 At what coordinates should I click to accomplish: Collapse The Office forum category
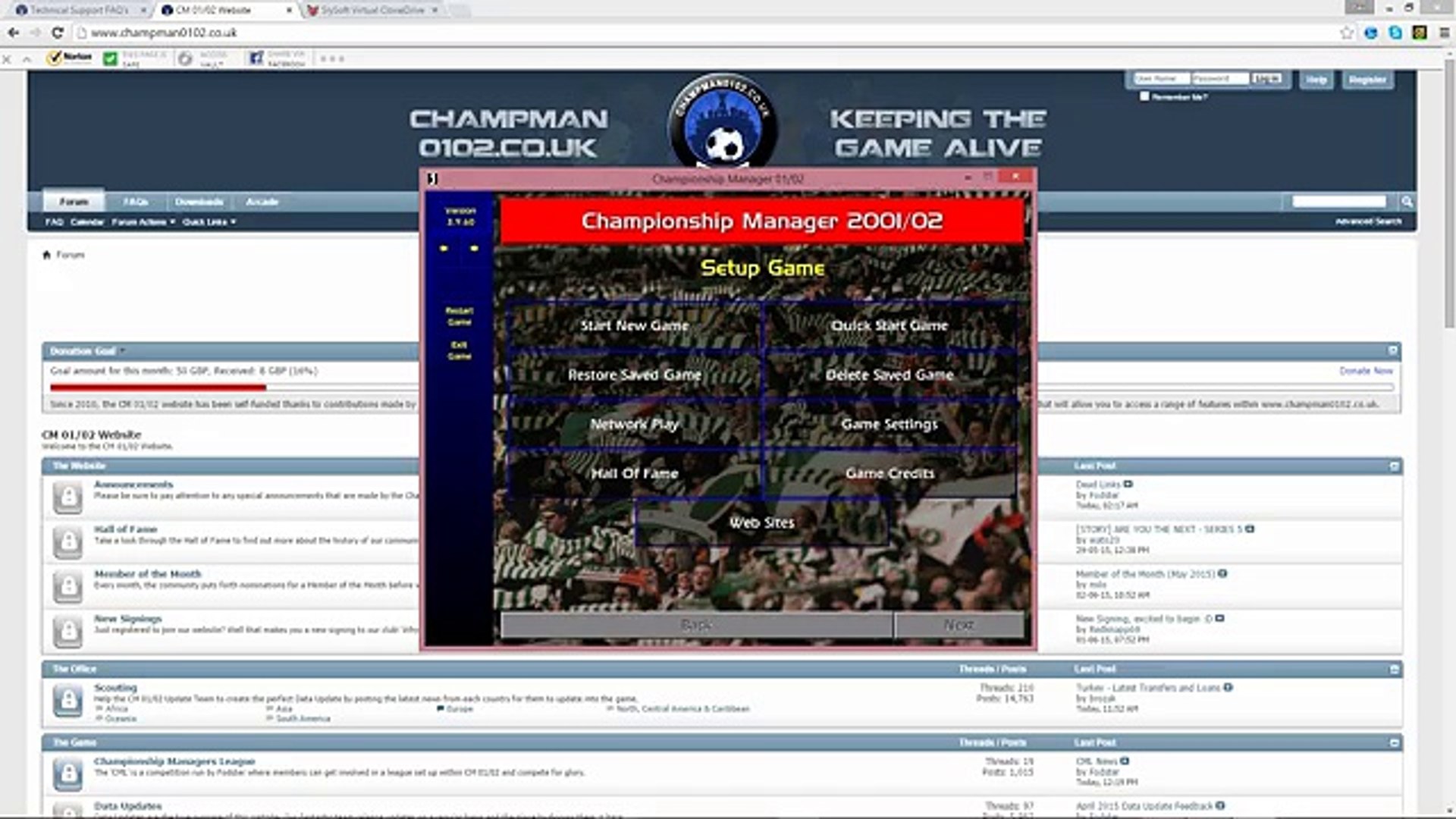pos(1394,669)
